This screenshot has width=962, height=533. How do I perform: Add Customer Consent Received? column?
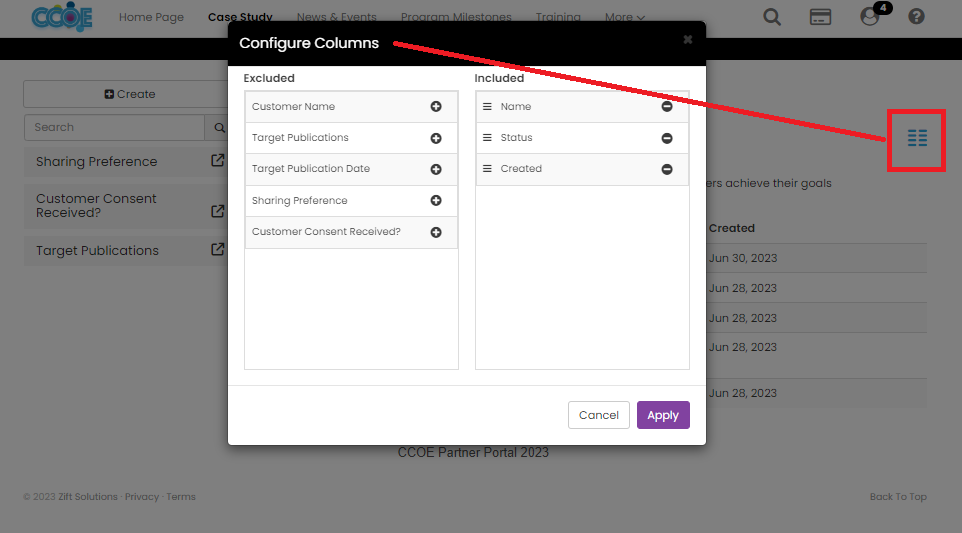pos(436,232)
